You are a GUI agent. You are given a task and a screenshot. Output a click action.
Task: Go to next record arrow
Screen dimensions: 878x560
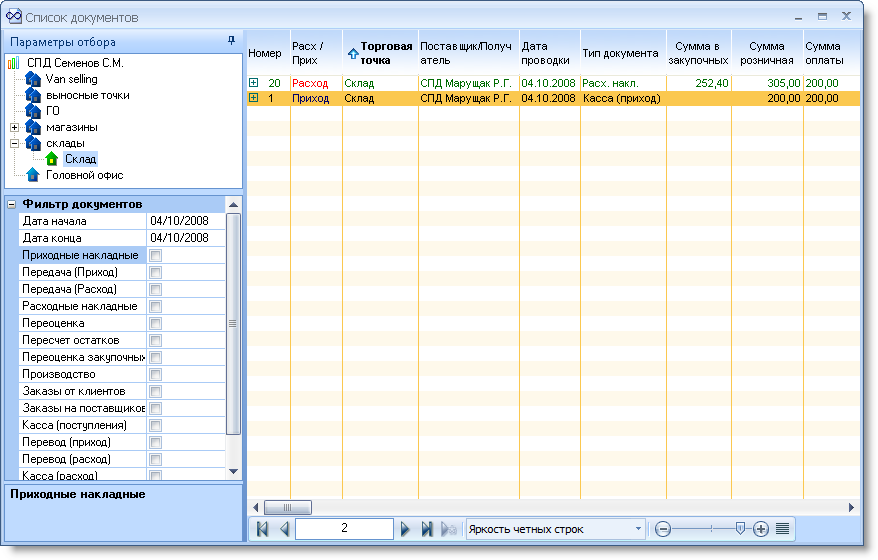[x=405, y=529]
